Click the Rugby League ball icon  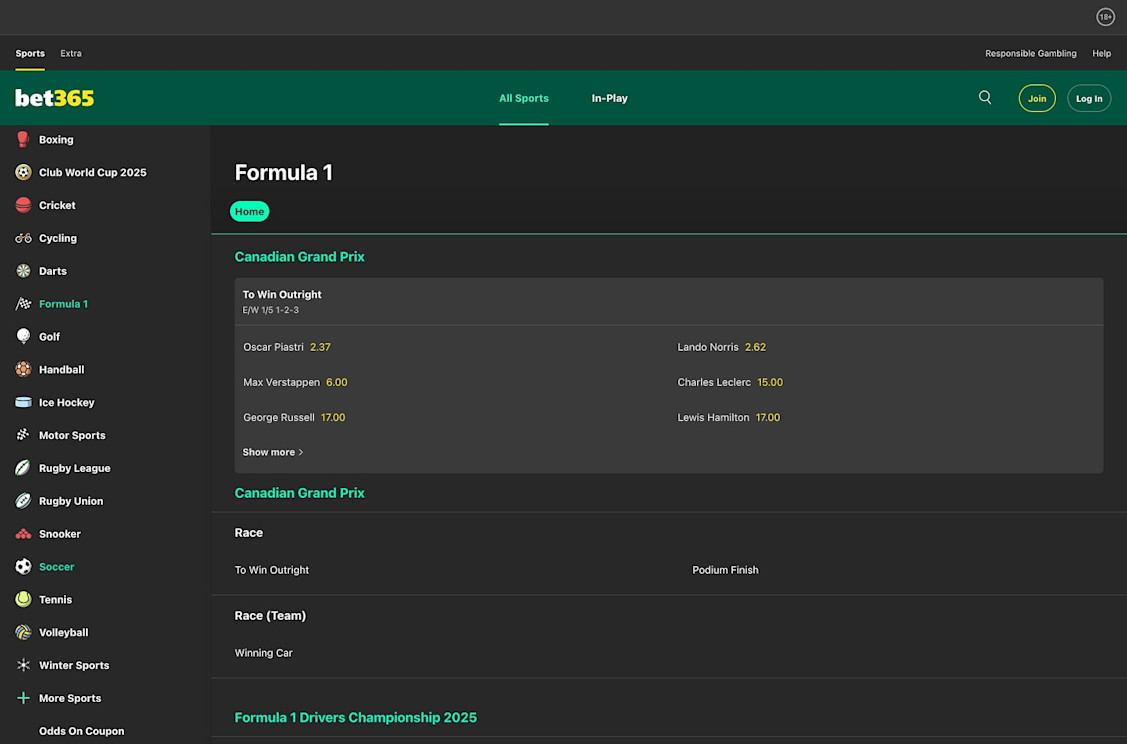(23, 468)
